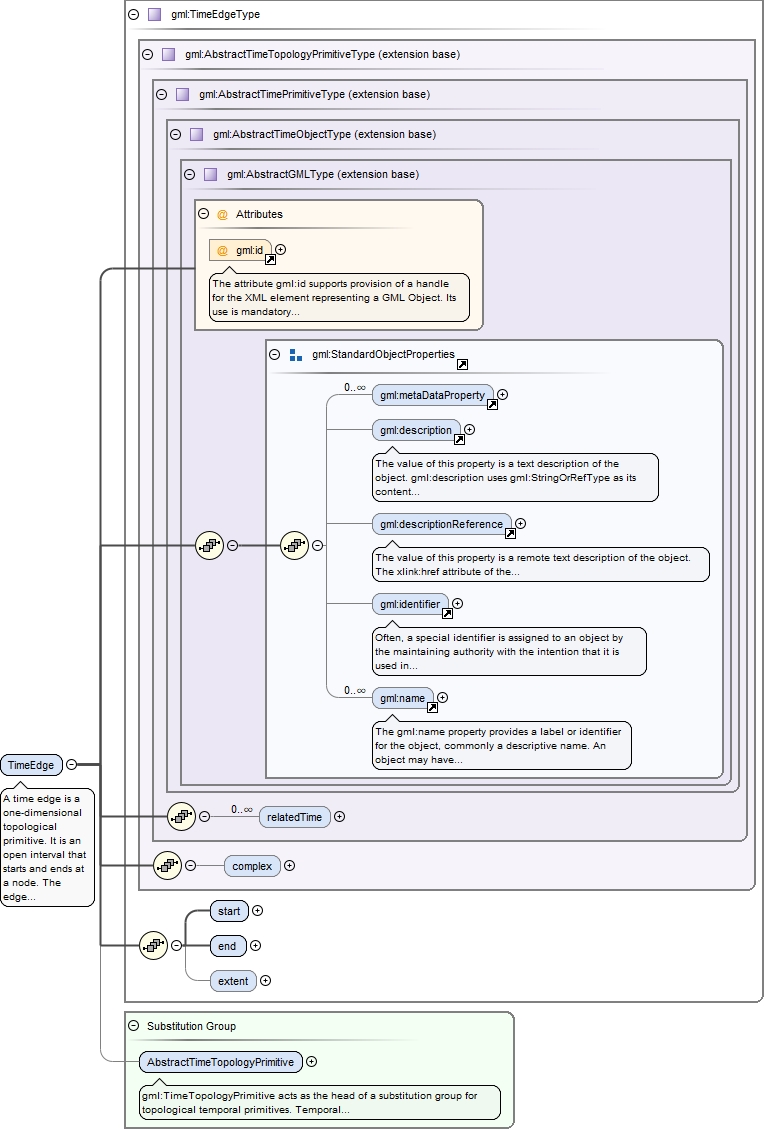Select the gml:description node
Screen dimensions: 765x1130
tap(416, 430)
